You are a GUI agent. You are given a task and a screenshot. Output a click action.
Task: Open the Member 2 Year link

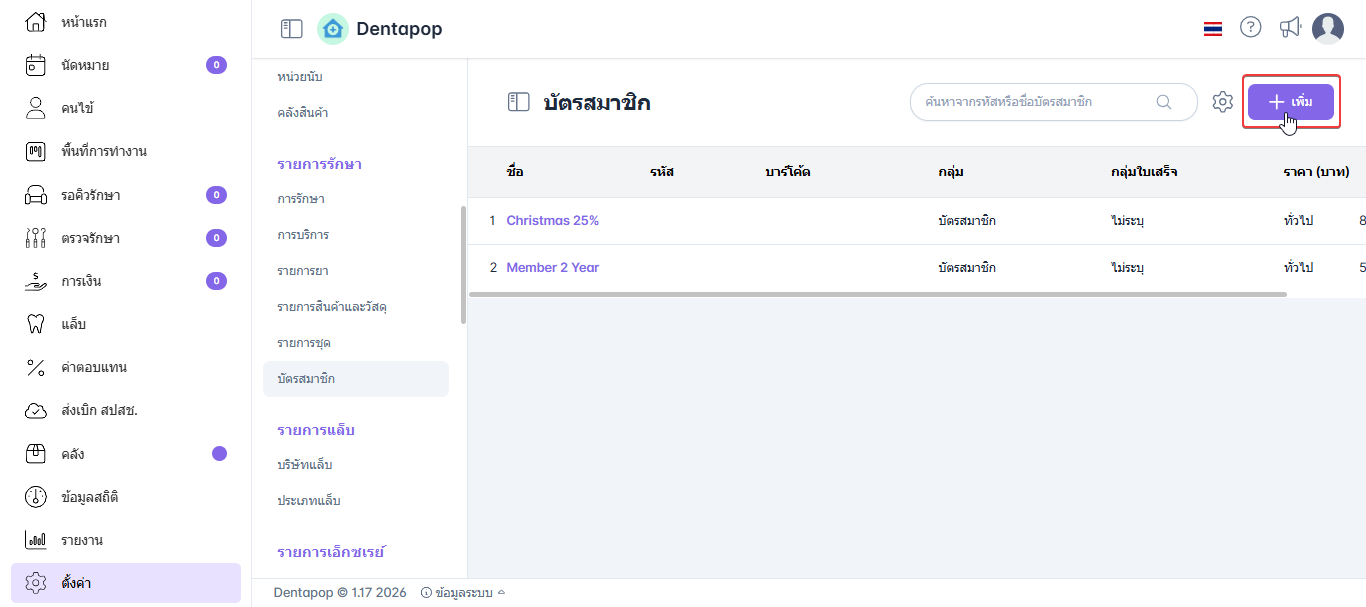tap(552, 268)
